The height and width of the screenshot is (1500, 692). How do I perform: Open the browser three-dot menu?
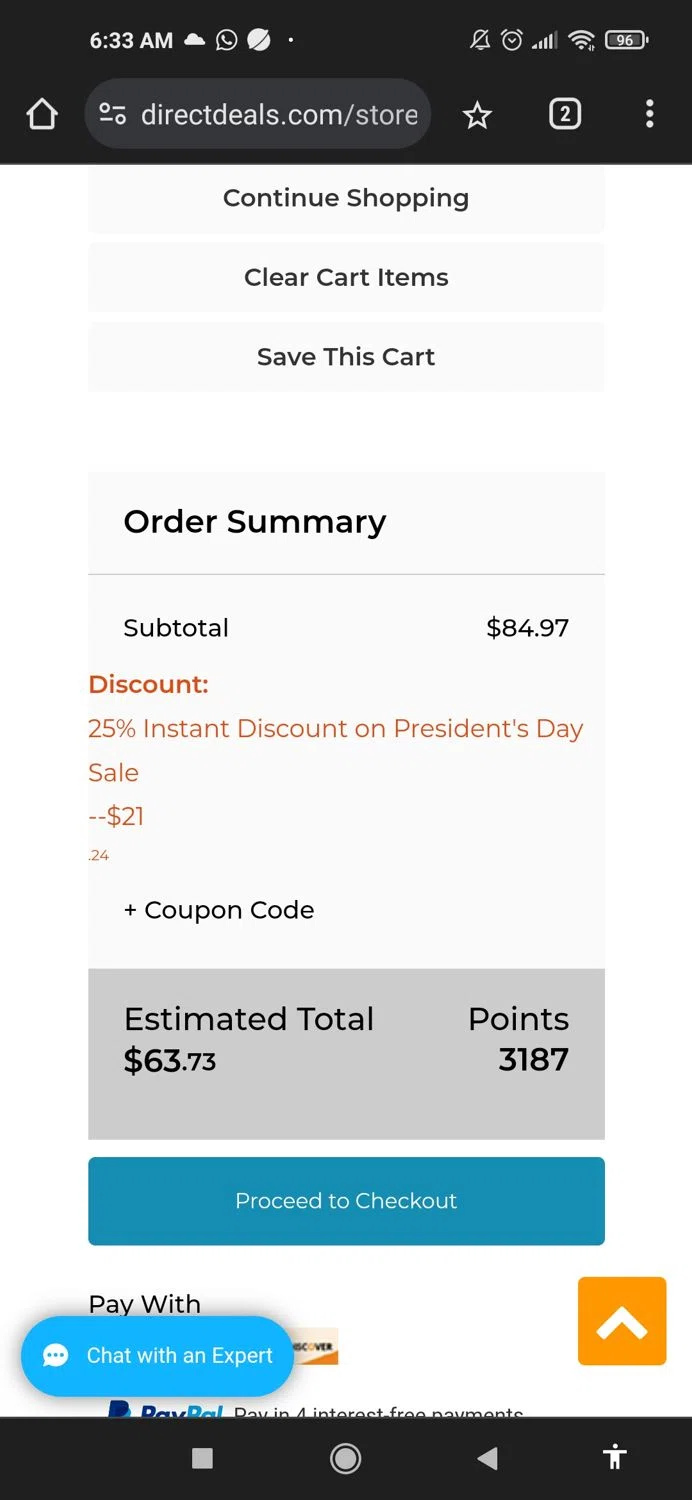649,114
